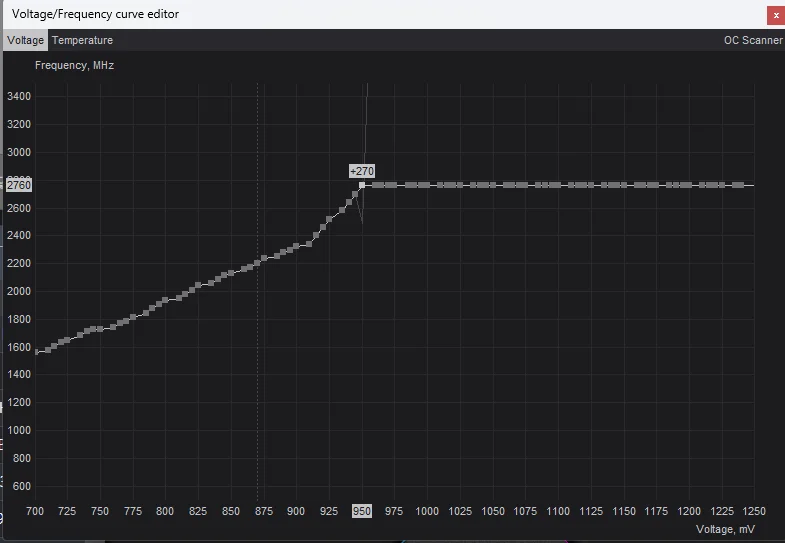The height and width of the screenshot is (543, 785).
Task: Switch to the Temperature tab
Action: coord(82,40)
